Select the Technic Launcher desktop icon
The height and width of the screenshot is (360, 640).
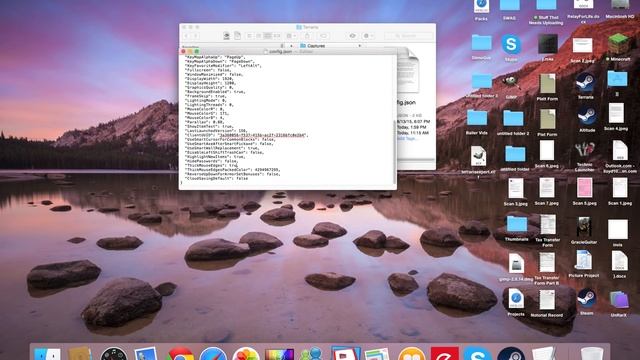585,151
